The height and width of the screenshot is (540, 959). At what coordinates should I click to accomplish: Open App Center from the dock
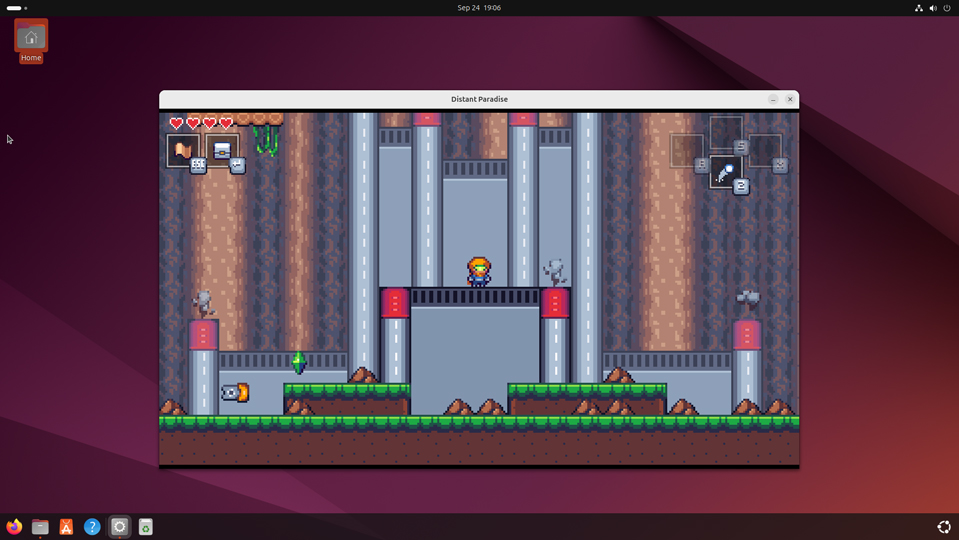coord(66,527)
